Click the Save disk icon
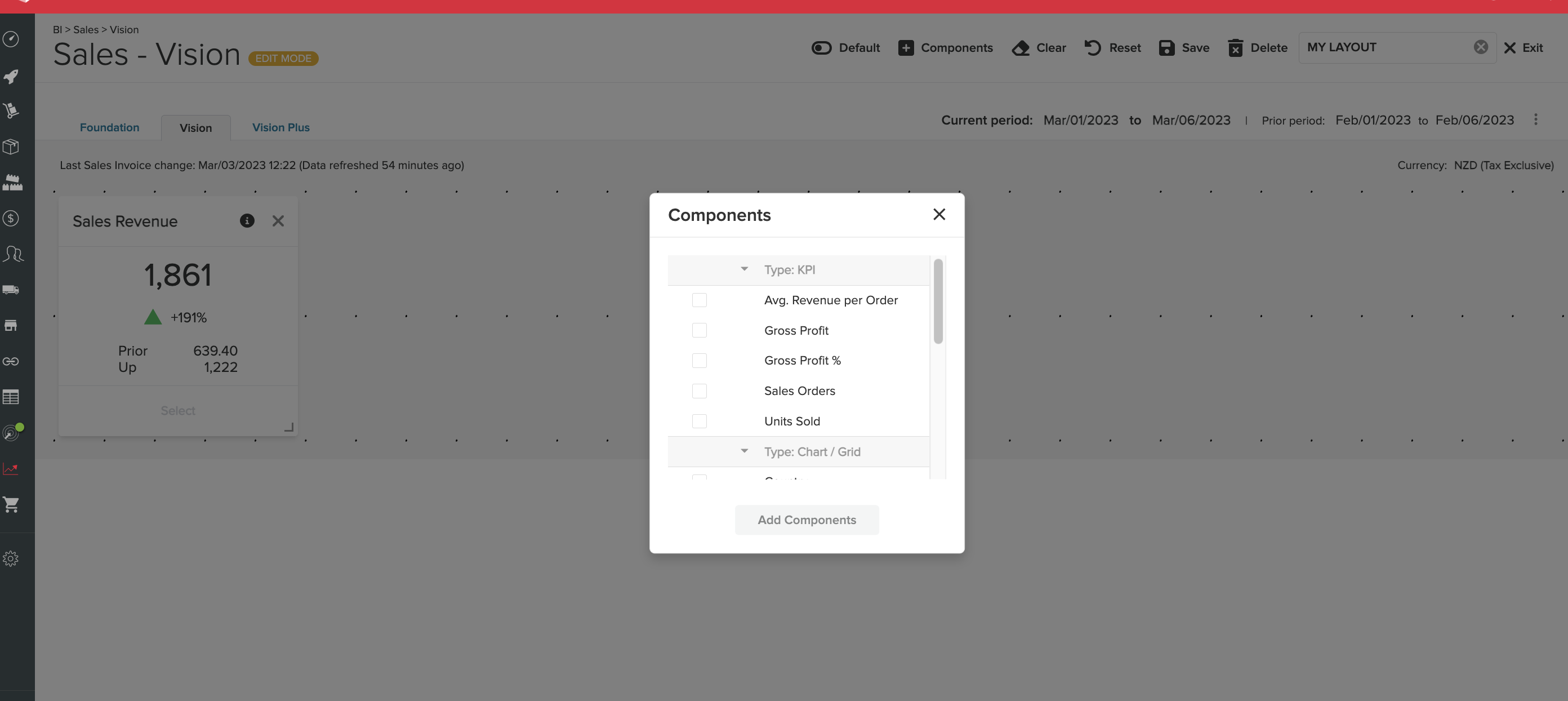 [1166, 47]
